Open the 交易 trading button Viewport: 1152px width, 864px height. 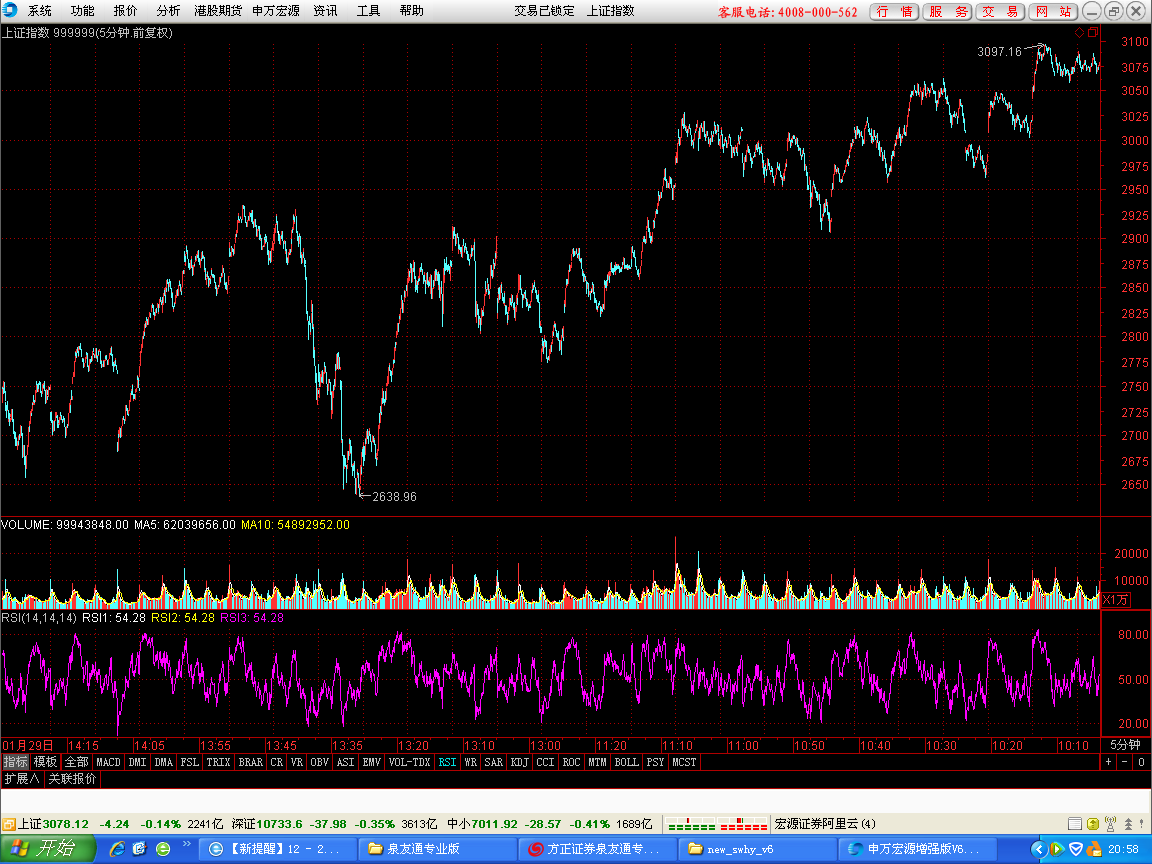(1000, 11)
